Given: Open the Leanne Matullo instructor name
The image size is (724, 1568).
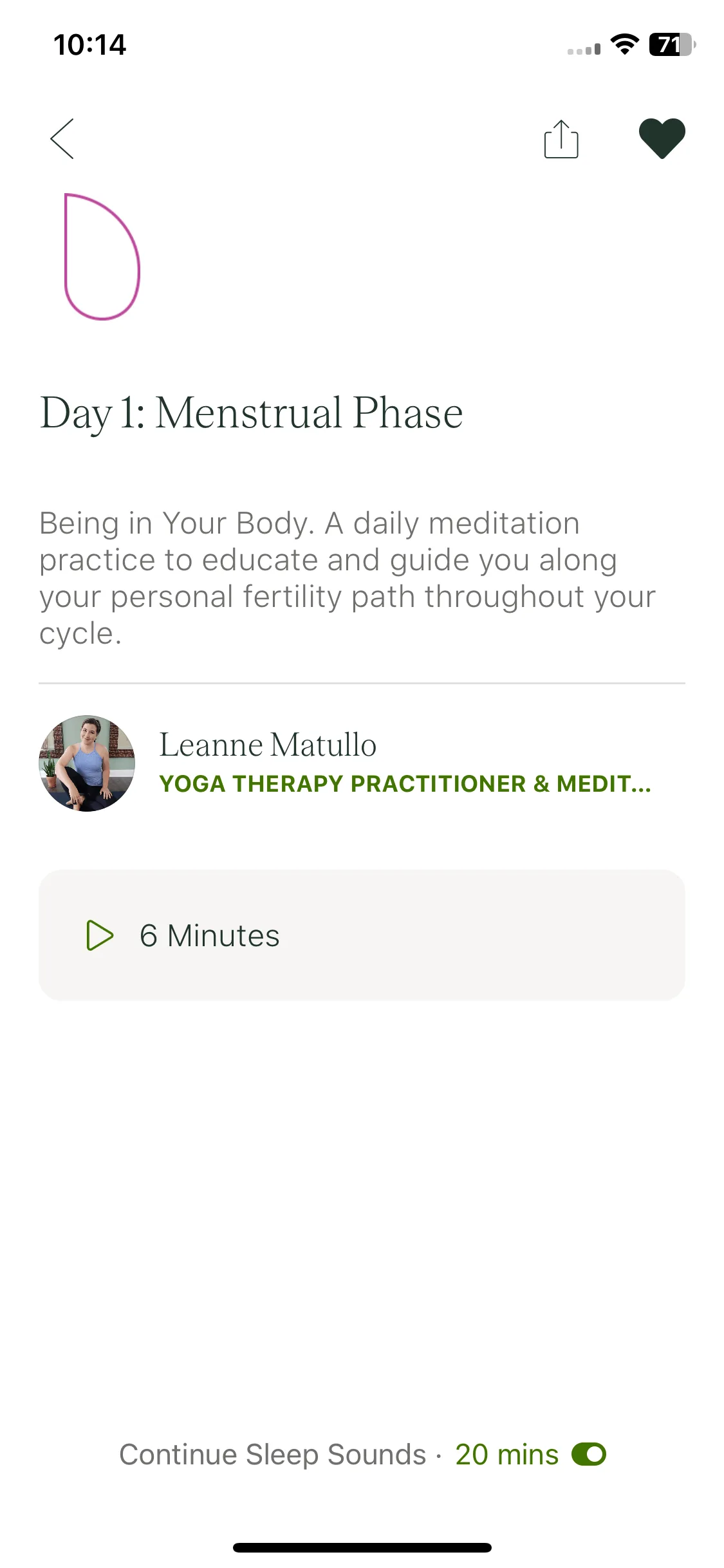Looking at the screenshot, I should pos(268,745).
